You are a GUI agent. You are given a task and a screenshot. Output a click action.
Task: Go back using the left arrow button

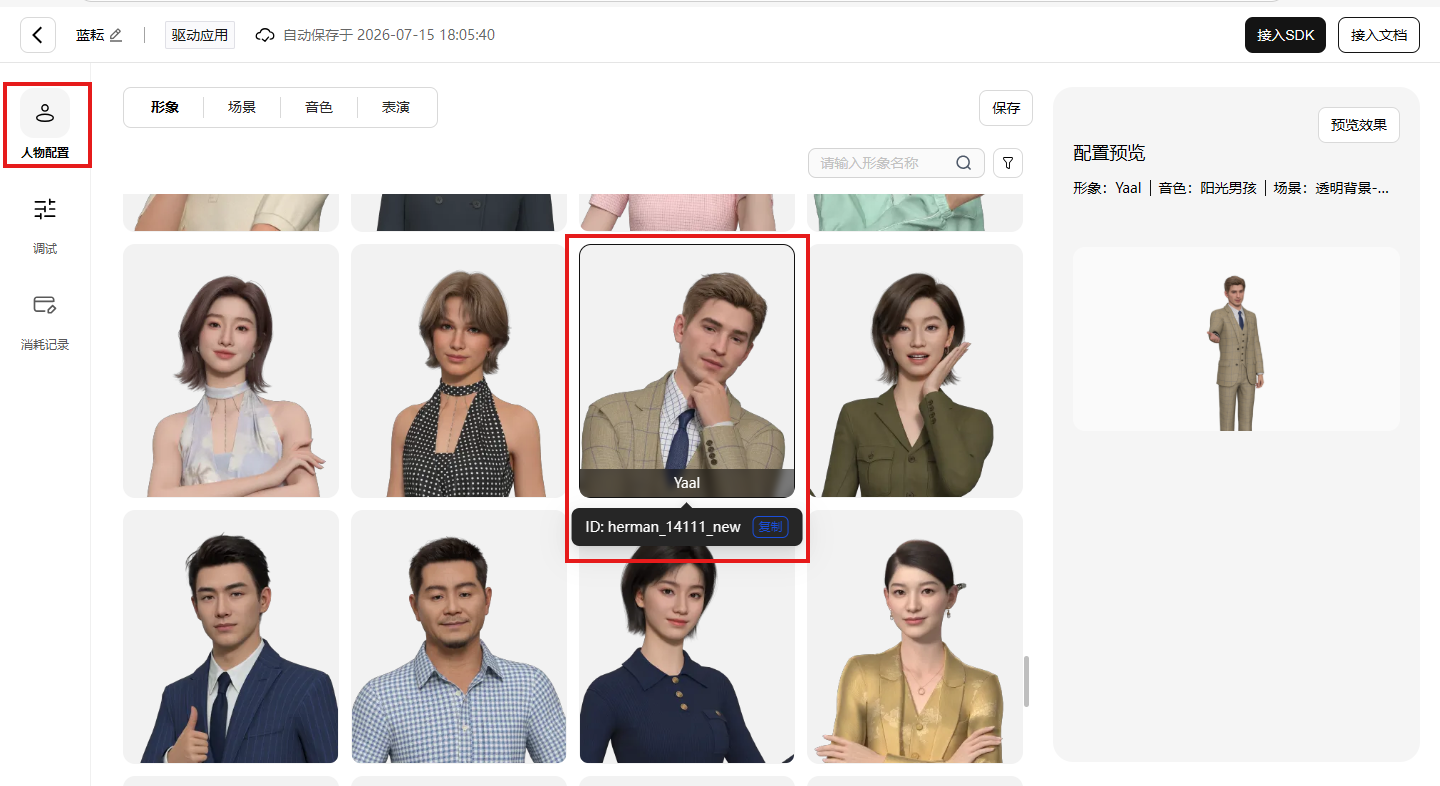(37, 35)
